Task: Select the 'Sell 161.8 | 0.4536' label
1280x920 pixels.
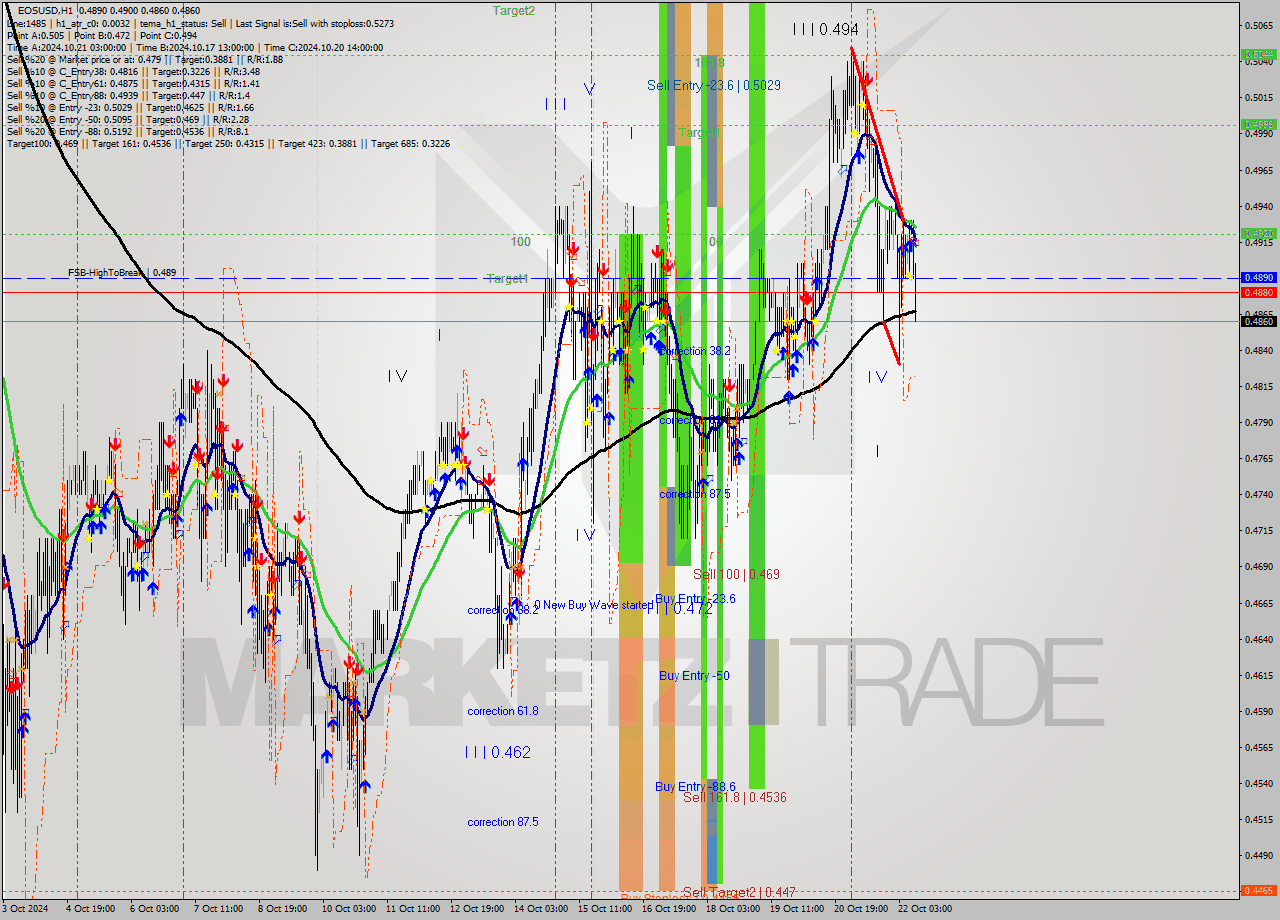Action: [734, 797]
